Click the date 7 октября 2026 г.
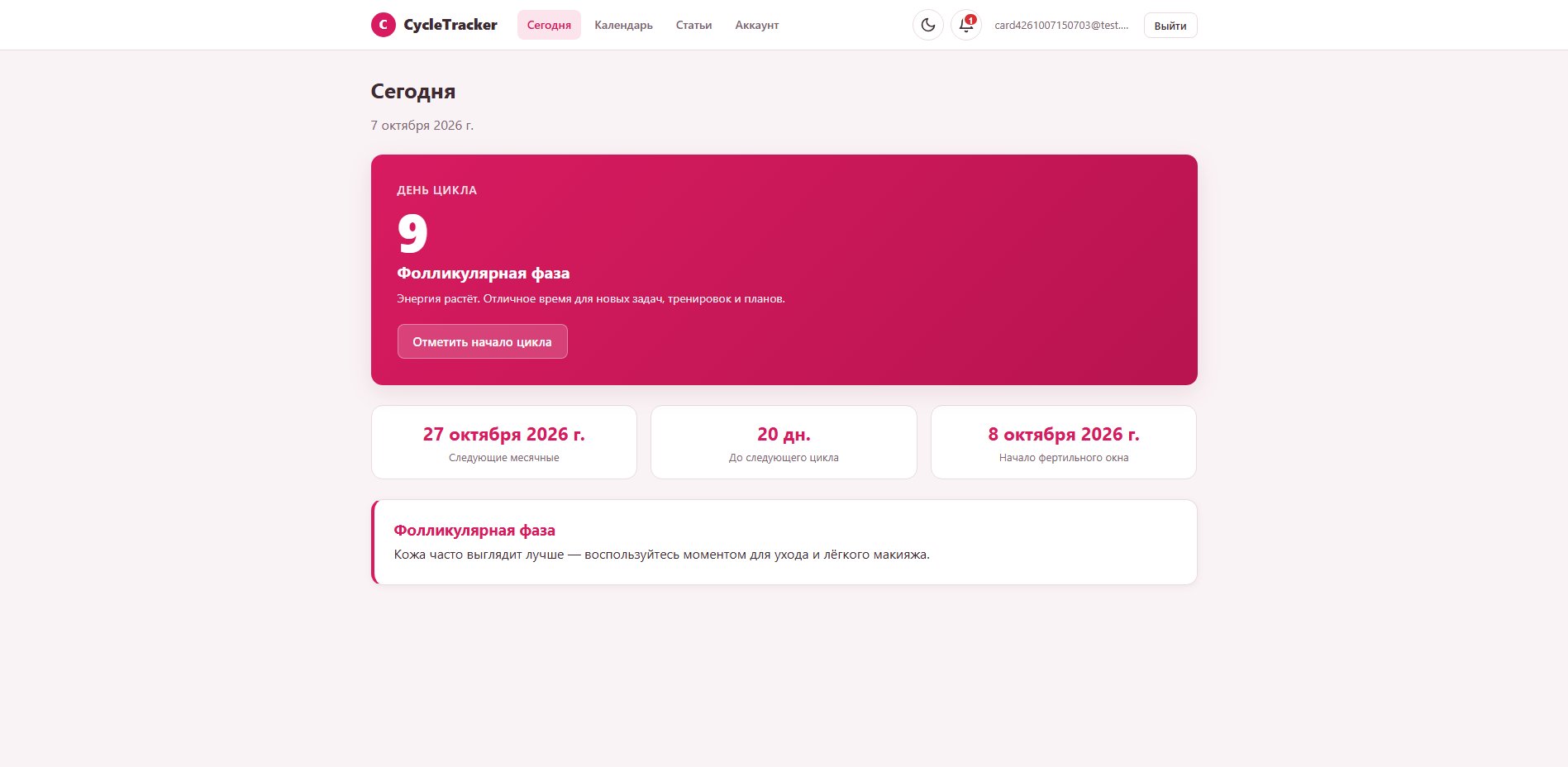Image resolution: width=1568 pixels, height=767 pixels. pyautogui.click(x=422, y=126)
